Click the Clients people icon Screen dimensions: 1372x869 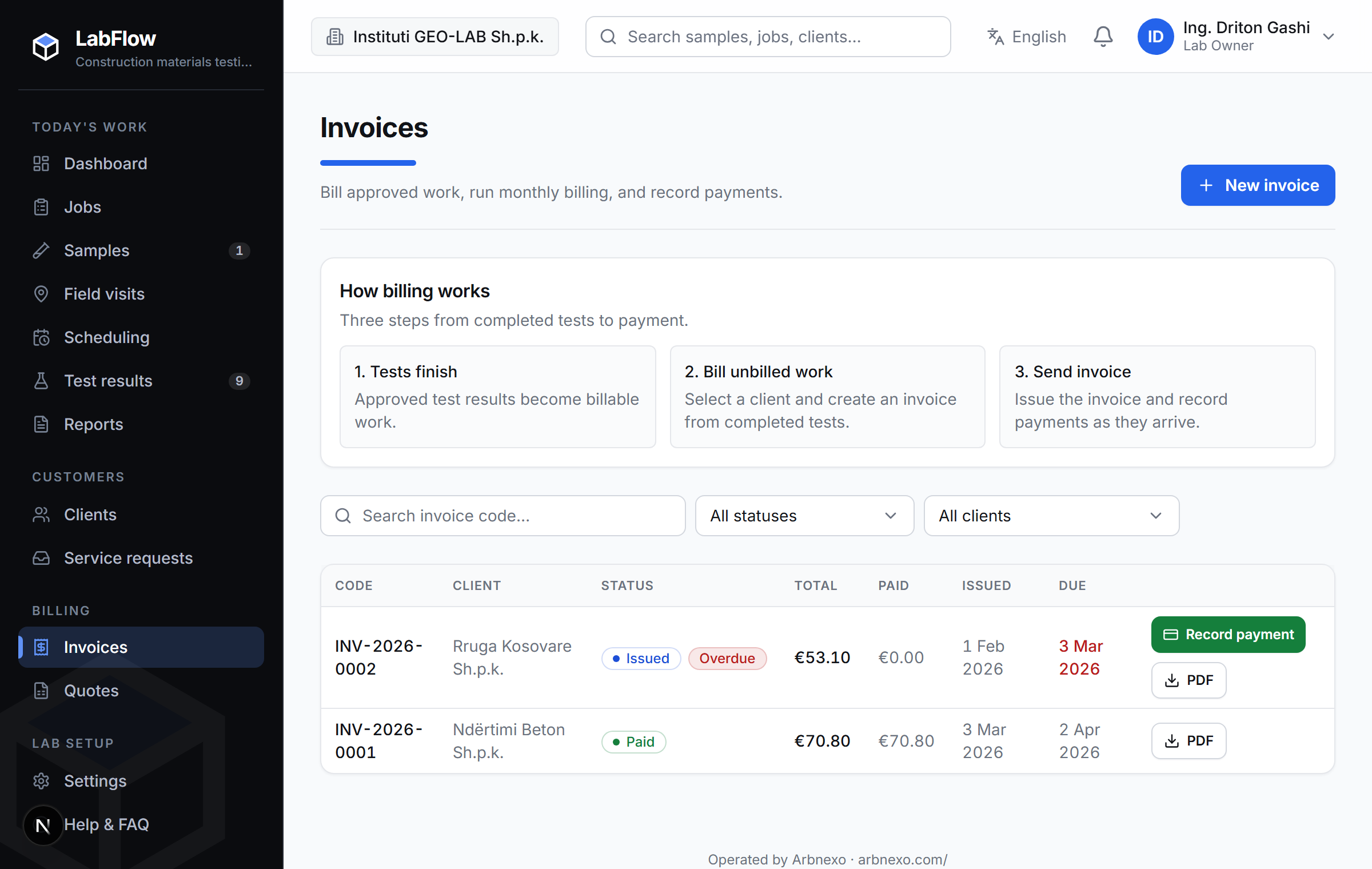point(41,515)
